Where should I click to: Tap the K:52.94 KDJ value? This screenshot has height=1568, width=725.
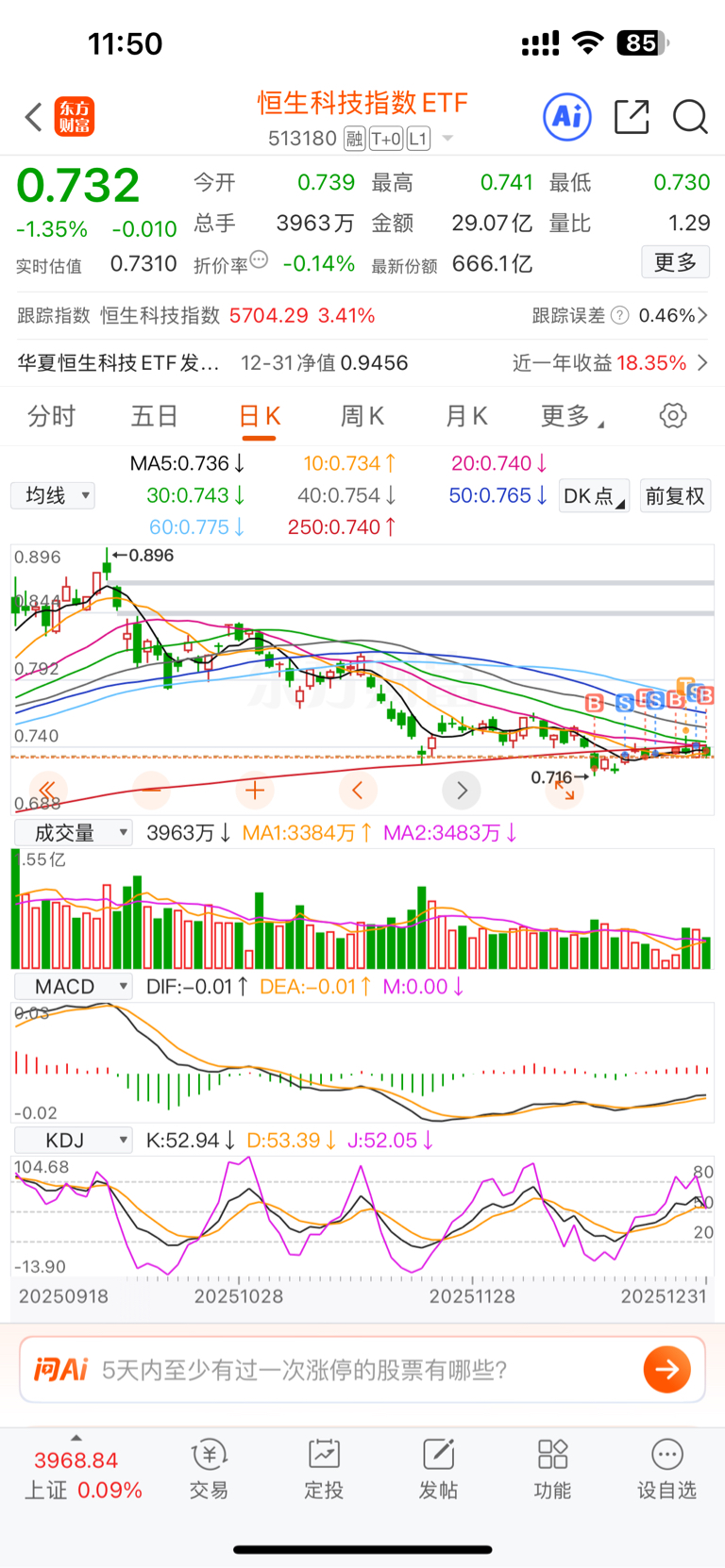pyautogui.click(x=190, y=1140)
